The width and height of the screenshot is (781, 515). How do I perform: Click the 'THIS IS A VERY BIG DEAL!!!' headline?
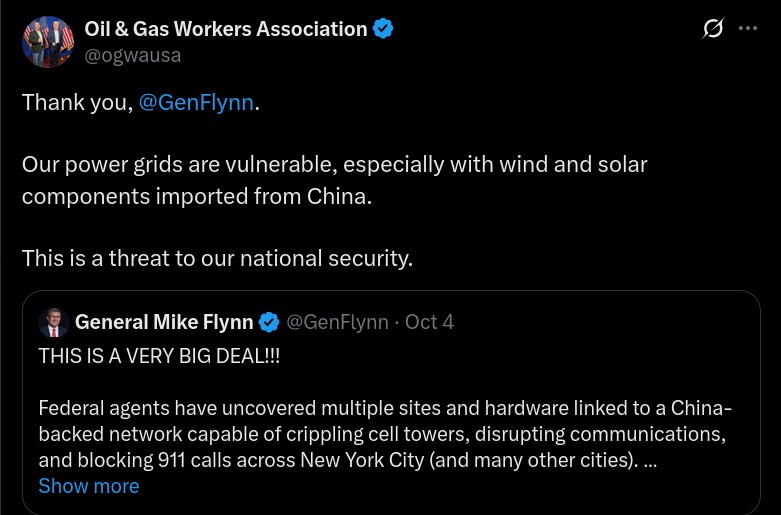pos(159,355)
